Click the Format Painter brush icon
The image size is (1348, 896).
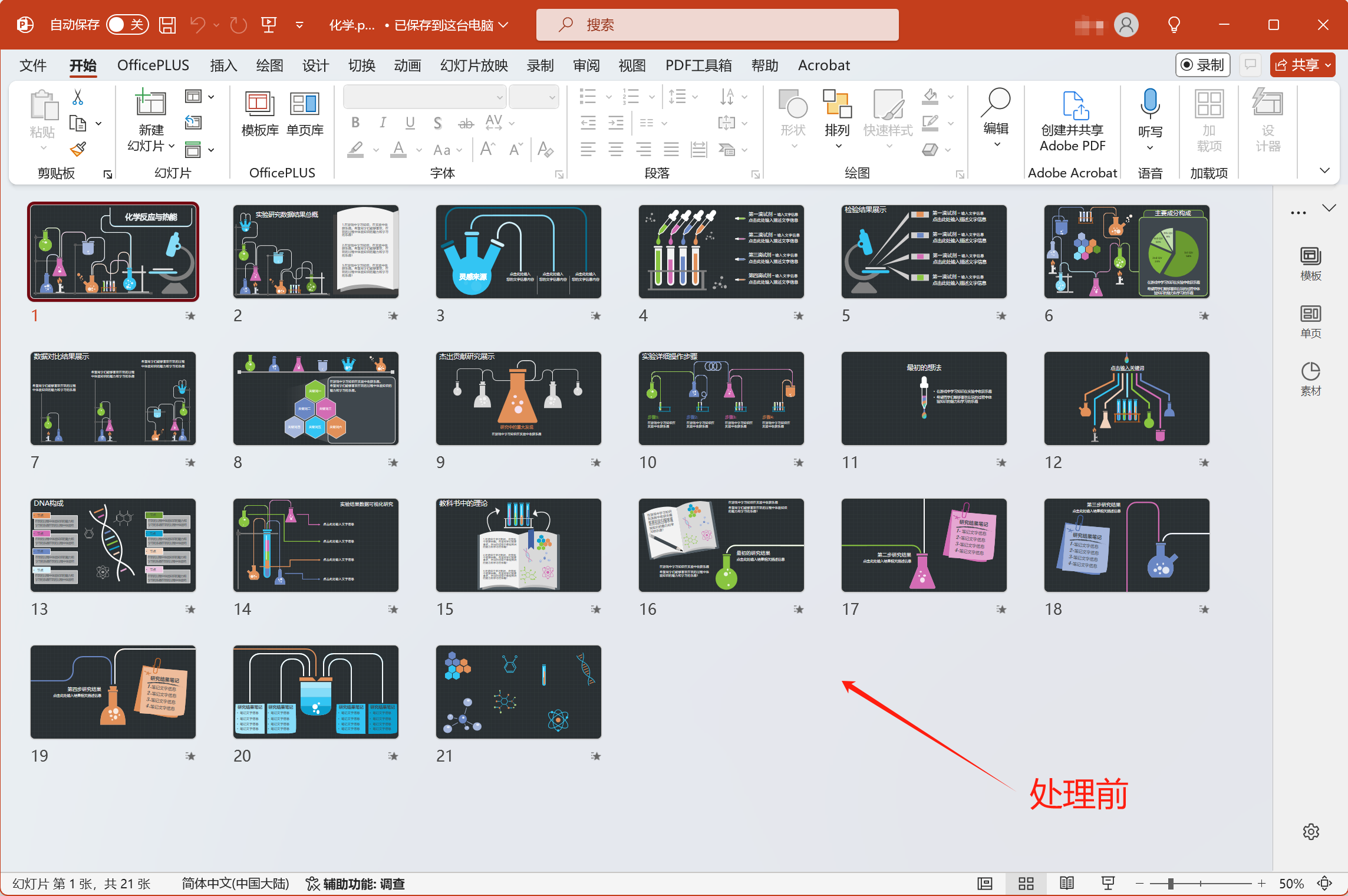pyautogui.click(x=78, y=150)
